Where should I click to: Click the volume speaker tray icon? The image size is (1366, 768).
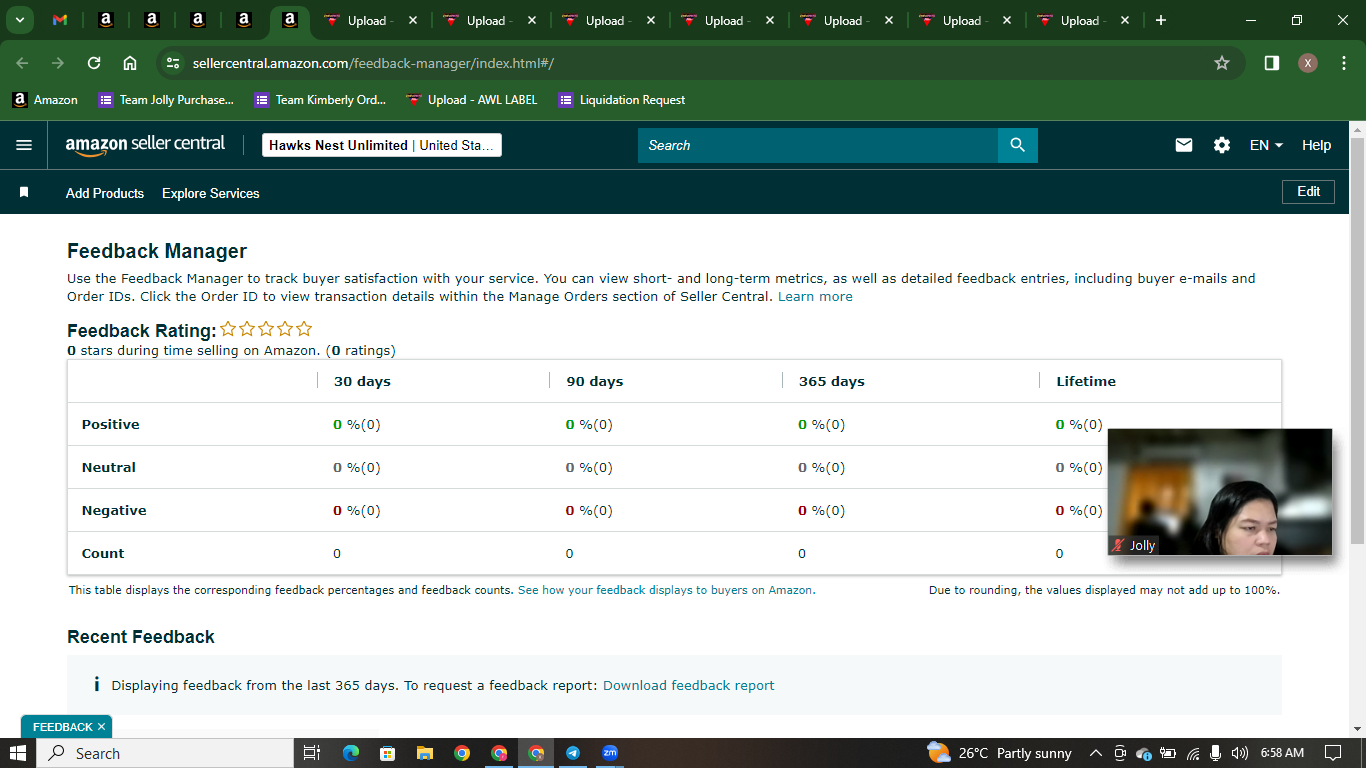1240,753
